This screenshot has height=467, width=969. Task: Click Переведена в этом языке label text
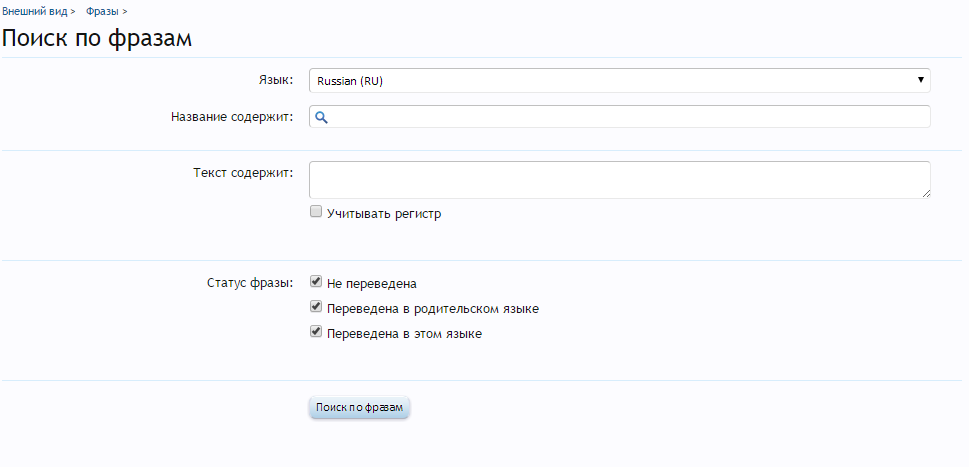coord(404,333)
